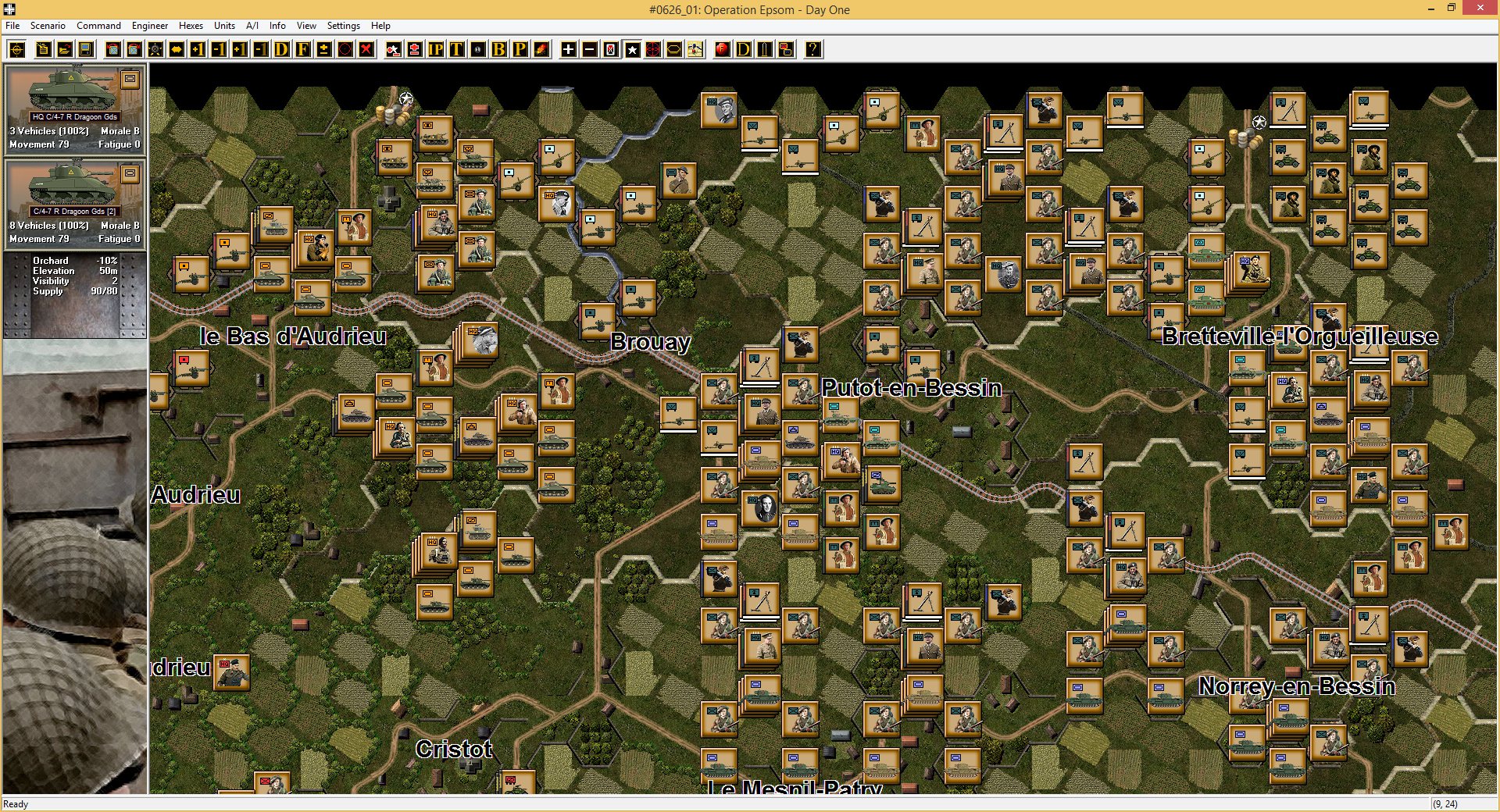This screenshot has height=812, width=1500.
Task: Click the Orchard terrain info panel
Action: point(75,295)
